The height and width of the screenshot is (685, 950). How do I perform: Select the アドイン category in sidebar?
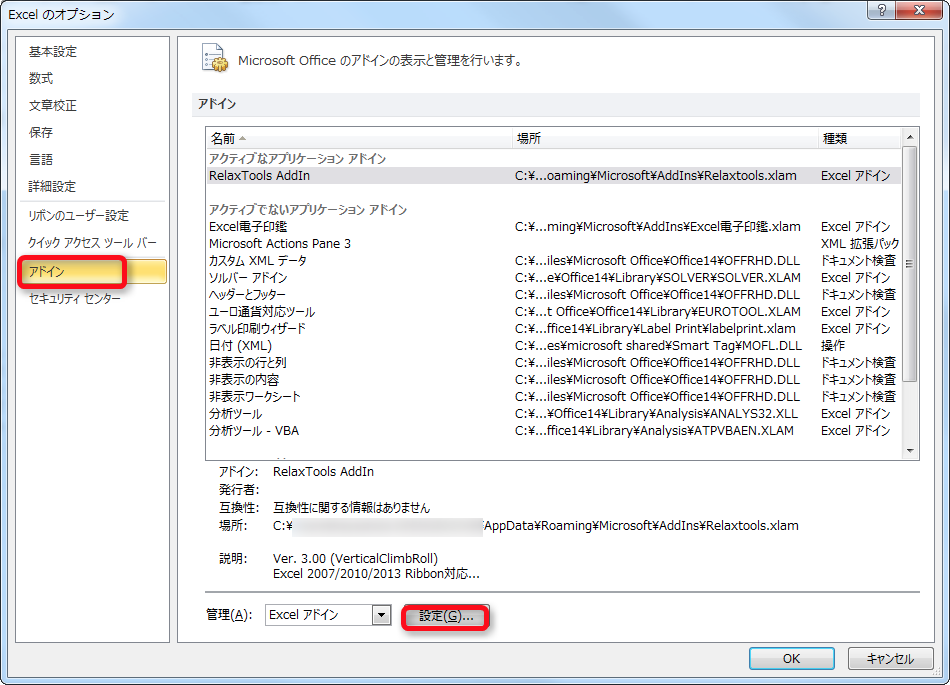coord(92,271)
